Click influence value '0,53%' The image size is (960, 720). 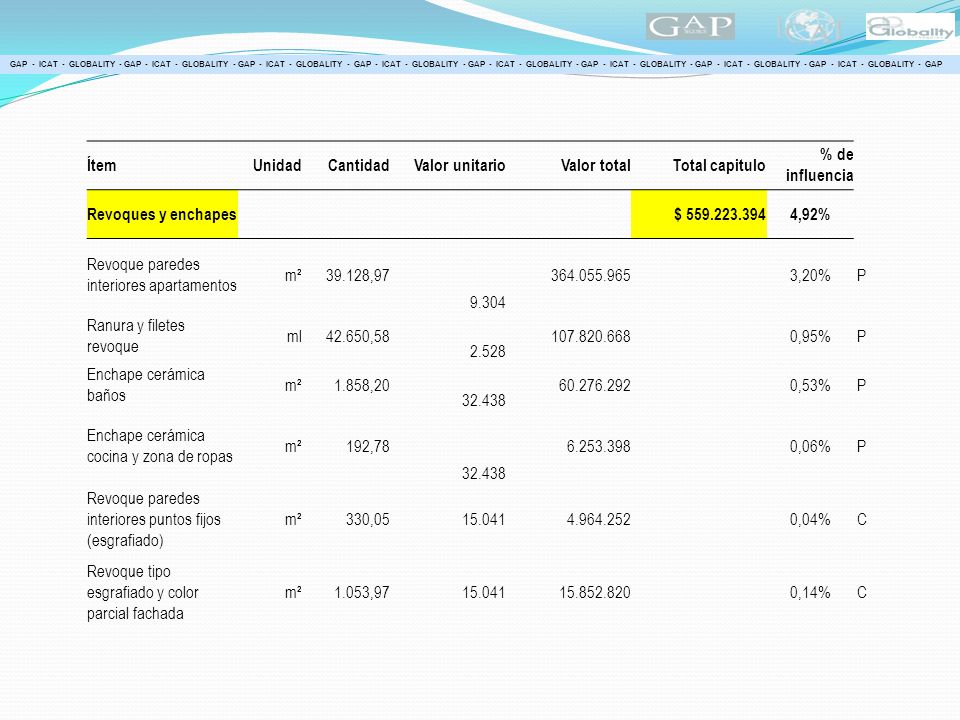tap(809, 386)
